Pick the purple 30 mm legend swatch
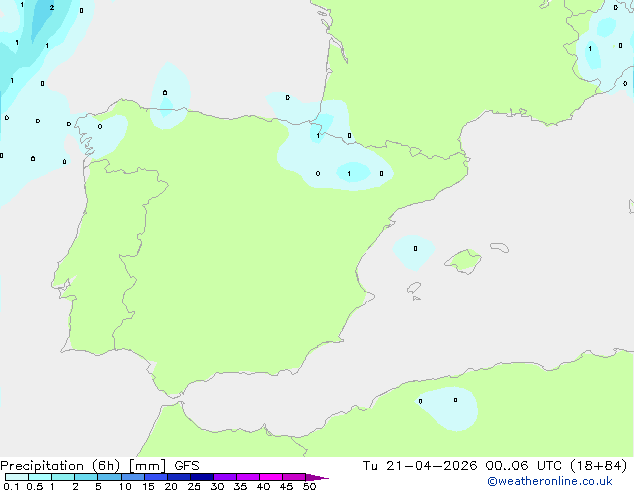Screen dimensions: 634x490 tap(225, 477)
